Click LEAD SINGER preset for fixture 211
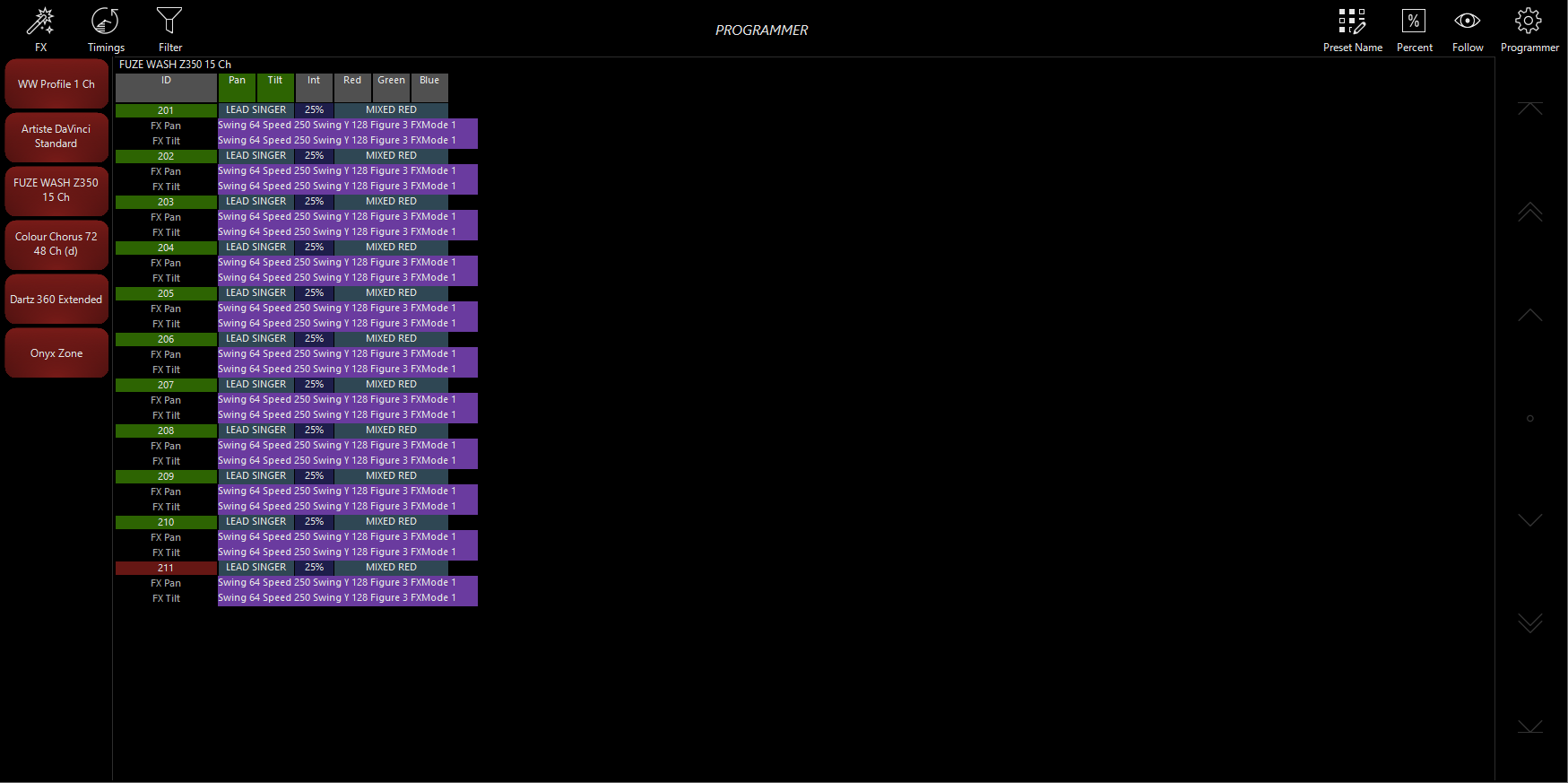This screenshot has height=783, width=1568. [256, 568]
